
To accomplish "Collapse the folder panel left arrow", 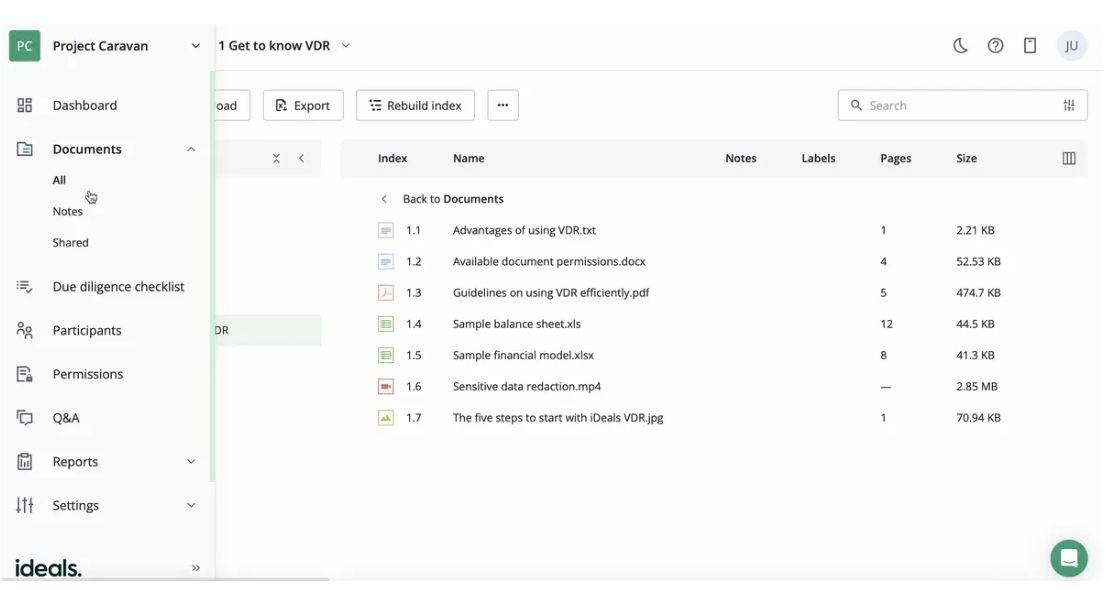I will (x=302, y=158).
